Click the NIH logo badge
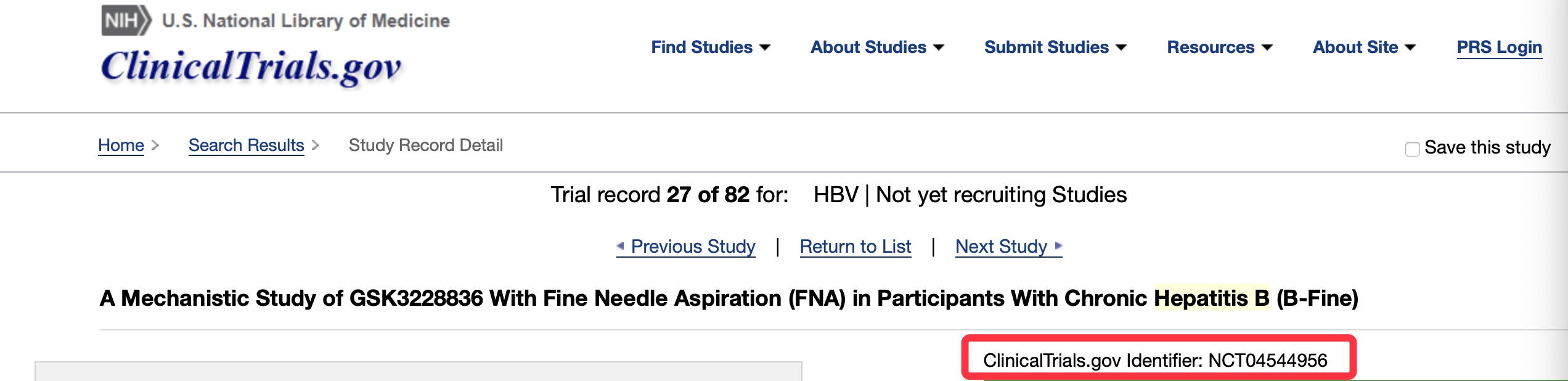Viewport: 1568px width, 381px height. (126, 20)
